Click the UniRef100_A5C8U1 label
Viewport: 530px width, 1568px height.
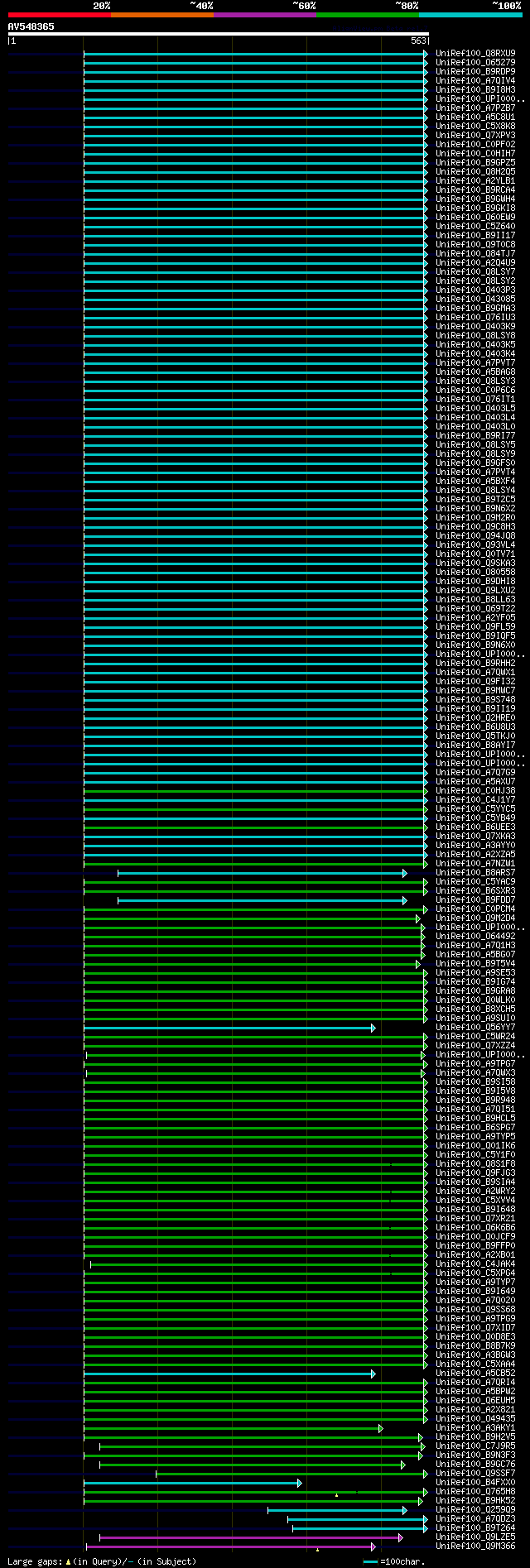pyautogui.click(x=475, y=117)
